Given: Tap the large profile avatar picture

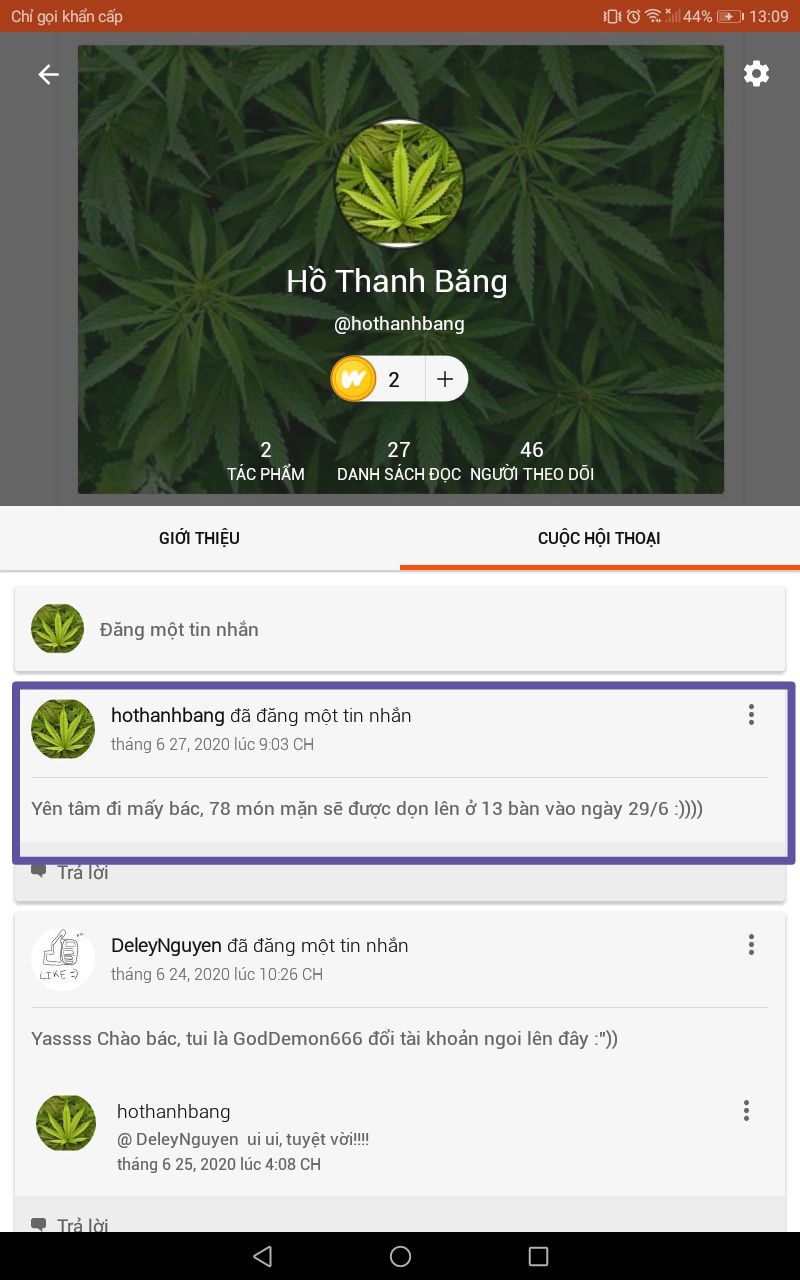Looking at the screenshot, I should 400,183.
